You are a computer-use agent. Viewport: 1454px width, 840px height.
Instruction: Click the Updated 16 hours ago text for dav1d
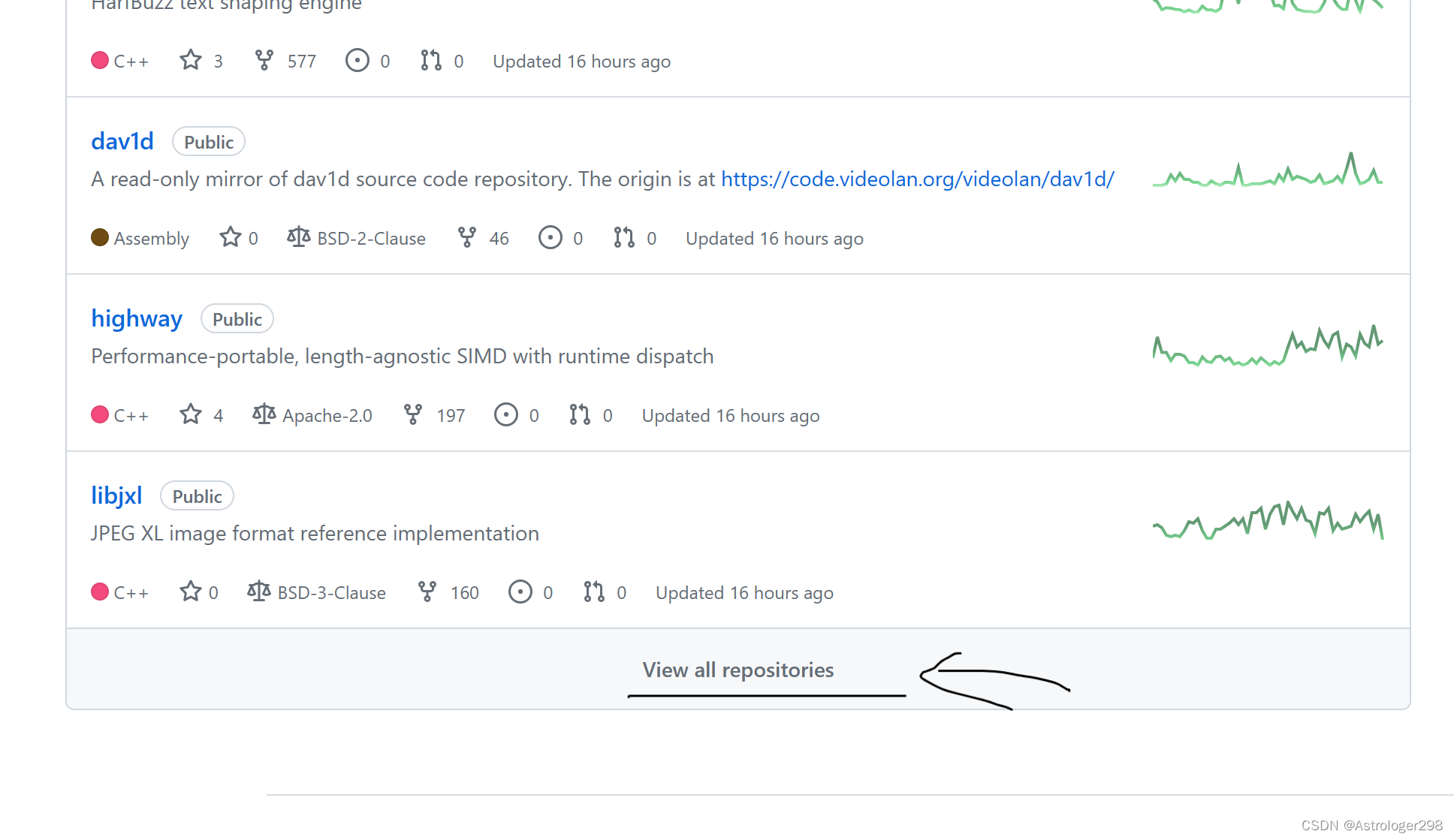(x=774, y=237)
